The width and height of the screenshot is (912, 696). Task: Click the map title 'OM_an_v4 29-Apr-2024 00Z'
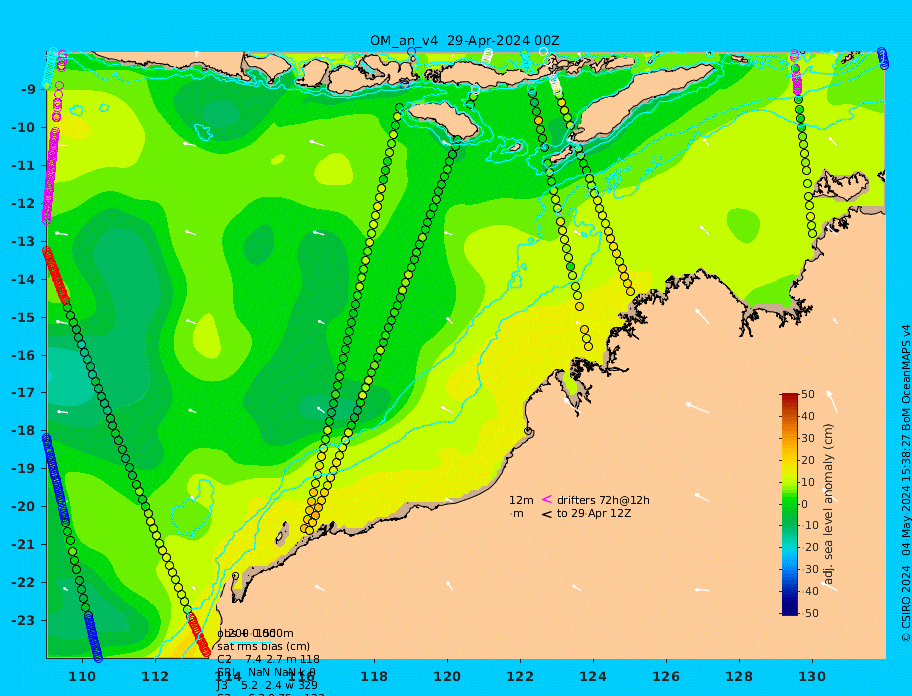[465, 41]
